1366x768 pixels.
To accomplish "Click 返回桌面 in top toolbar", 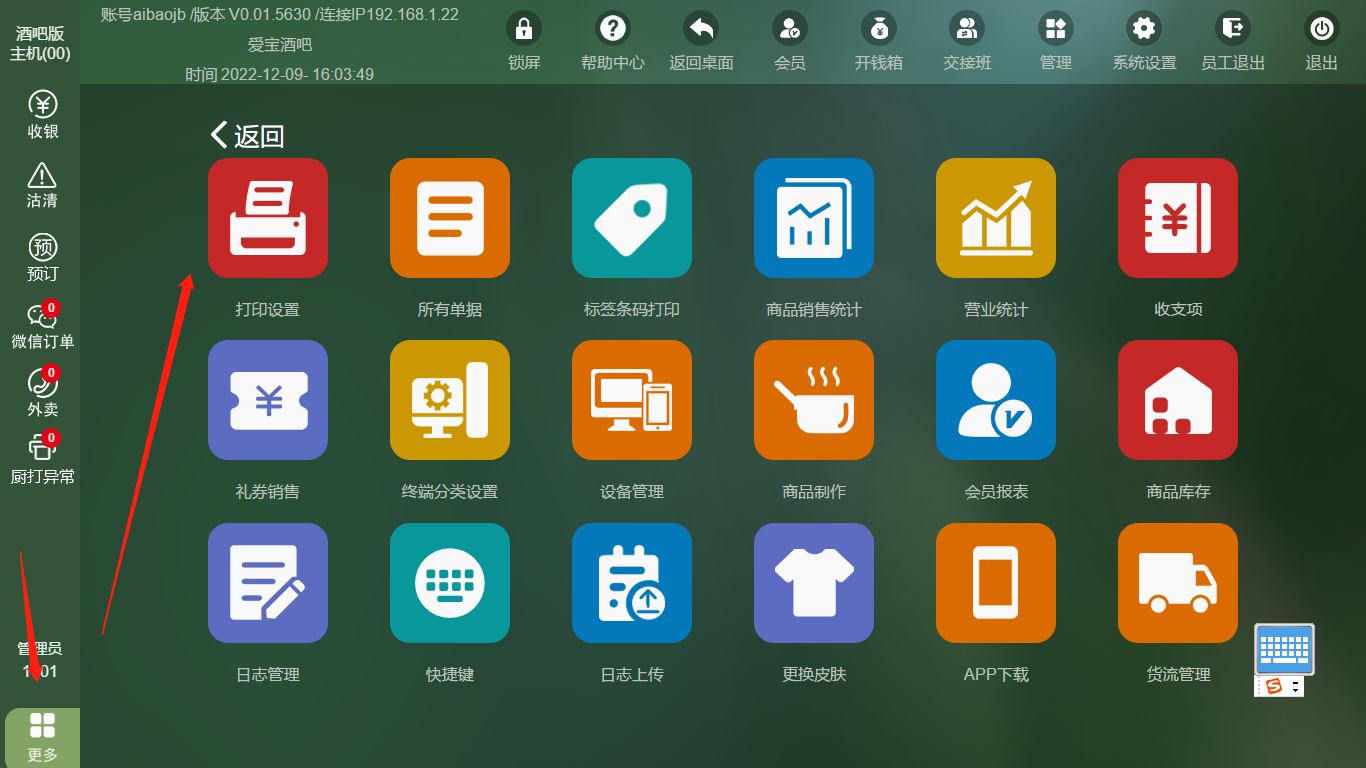I will tap(701, 41).
